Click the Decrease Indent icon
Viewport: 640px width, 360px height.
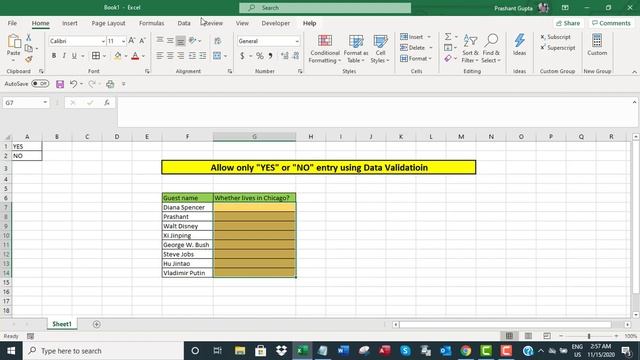coord(192,56)
